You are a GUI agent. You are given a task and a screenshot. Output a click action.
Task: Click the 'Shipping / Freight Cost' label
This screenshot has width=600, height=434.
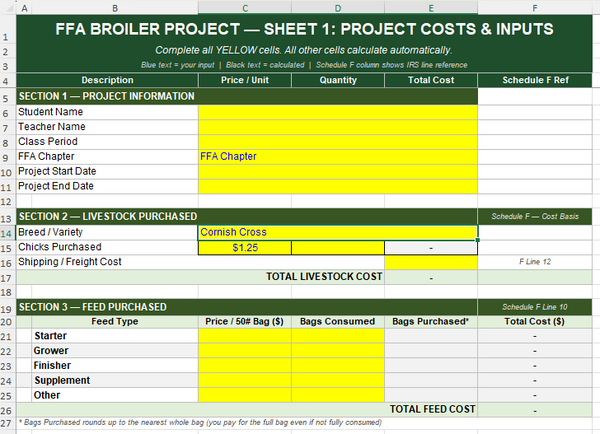(x=70, y=262)
